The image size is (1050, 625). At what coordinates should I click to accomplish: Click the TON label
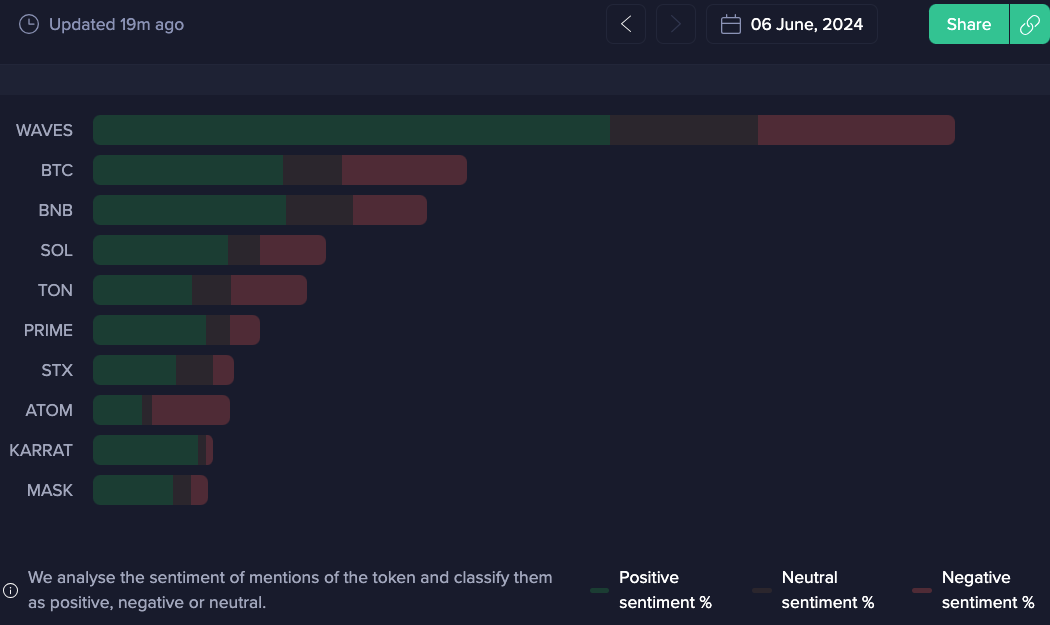[x=55, y=290]
